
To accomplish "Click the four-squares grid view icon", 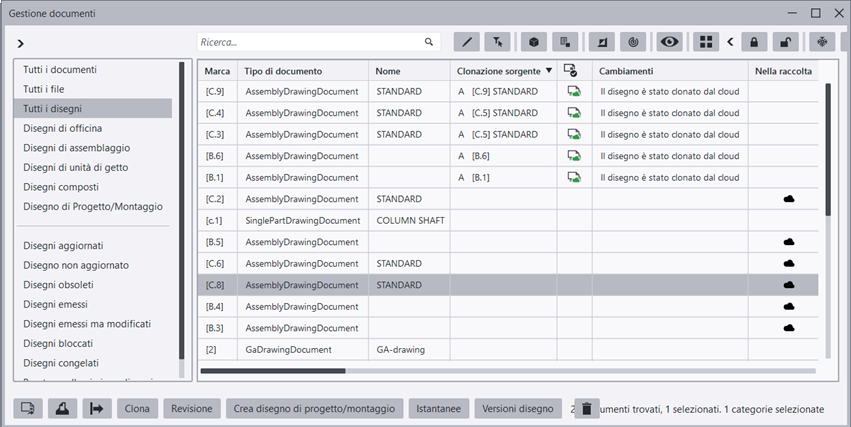I will (706, 42).
